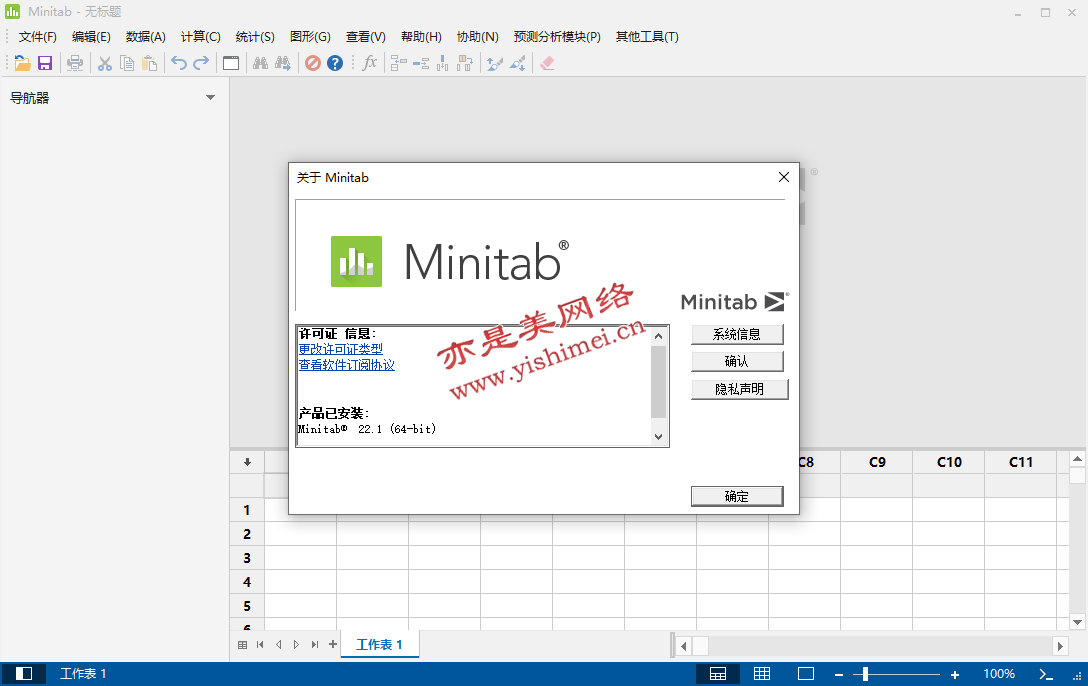1088x686 pixels.
Task: Undo the last action
Action: 179,63
